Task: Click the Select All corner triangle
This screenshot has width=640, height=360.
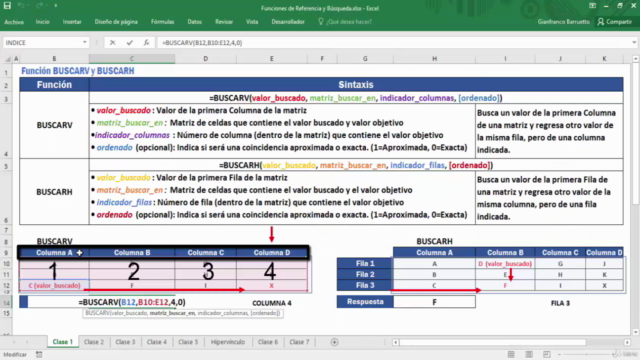Action: click(x=7, y=59)
